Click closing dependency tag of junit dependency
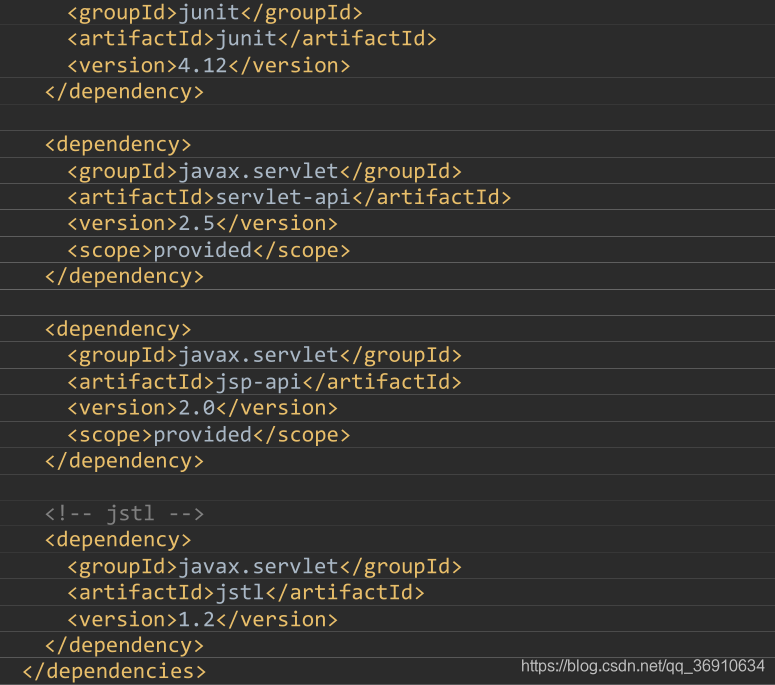Image resolution: width=775 pixels, height=685 pixels. click(x=124, y=92)
